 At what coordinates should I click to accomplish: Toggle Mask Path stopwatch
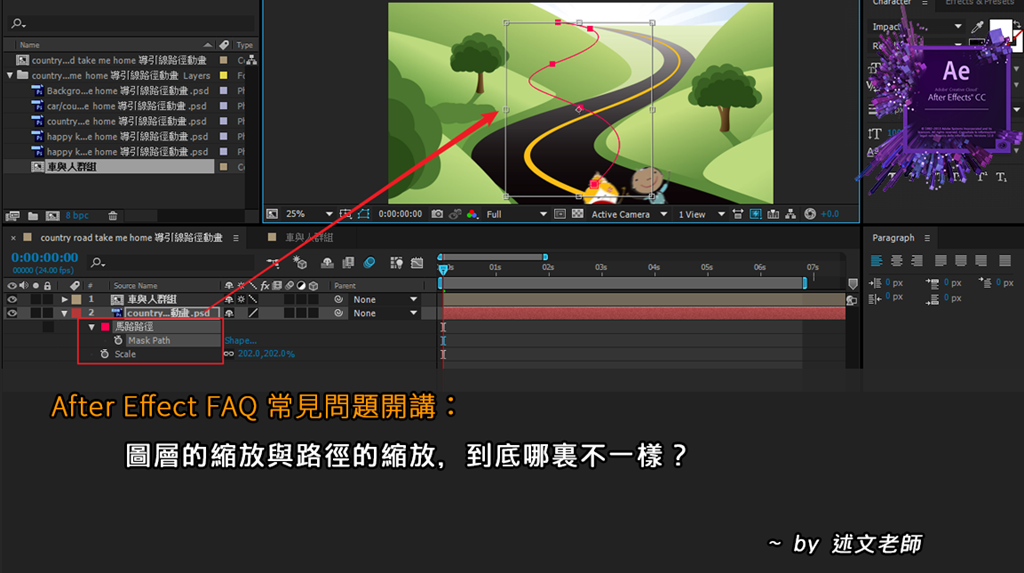pyautogui.click(x=118, y=340)
